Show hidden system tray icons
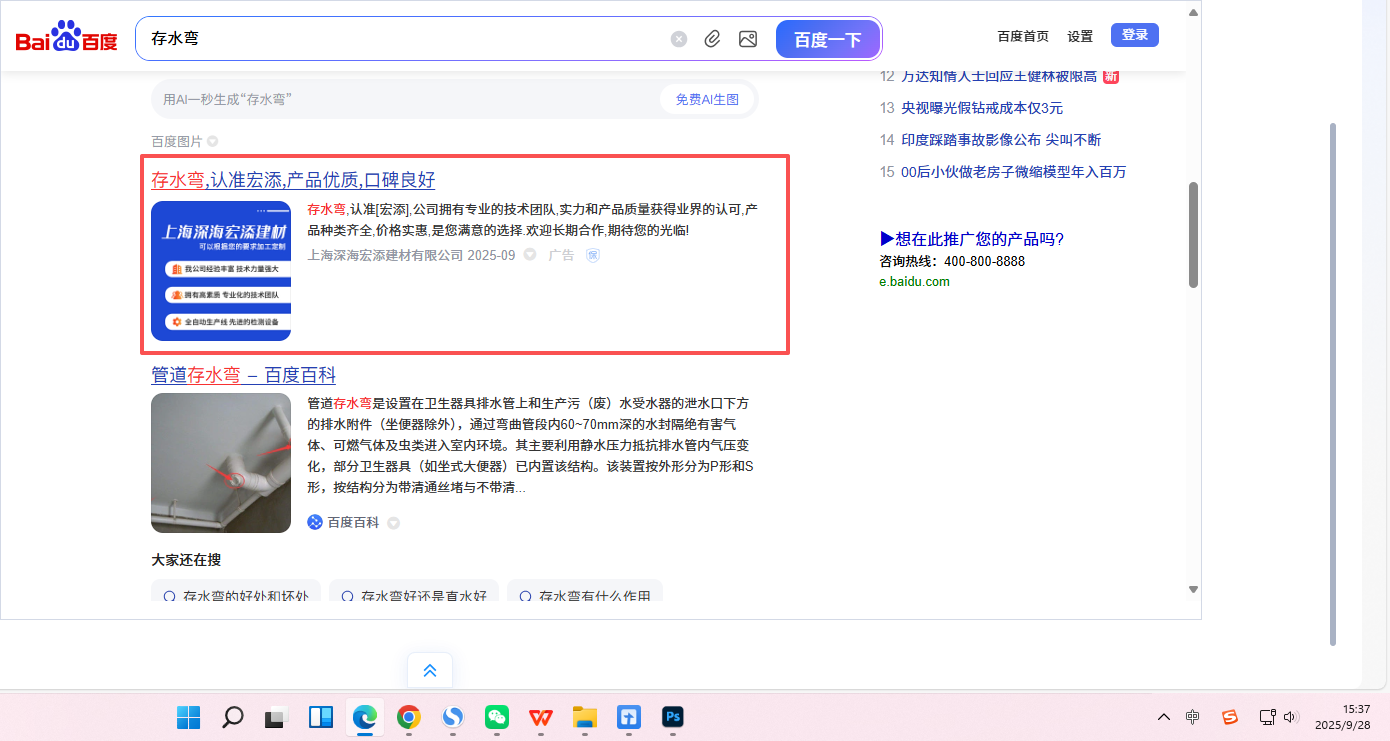Viewport: 1390px width, 741px height. pos(1164,717)
